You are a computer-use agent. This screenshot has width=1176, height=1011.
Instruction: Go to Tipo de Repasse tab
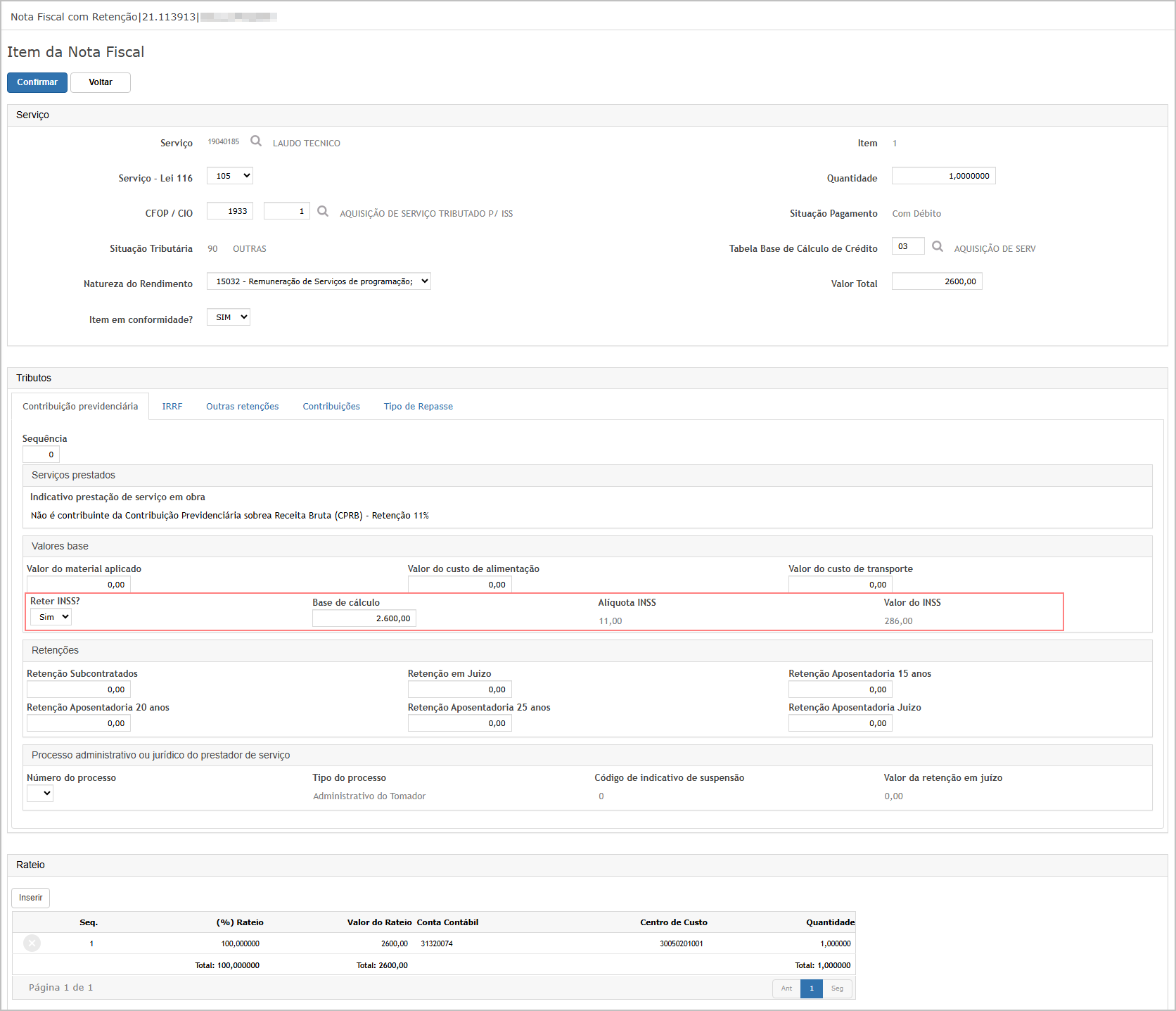pyautogui.click(x=418, y=407)
